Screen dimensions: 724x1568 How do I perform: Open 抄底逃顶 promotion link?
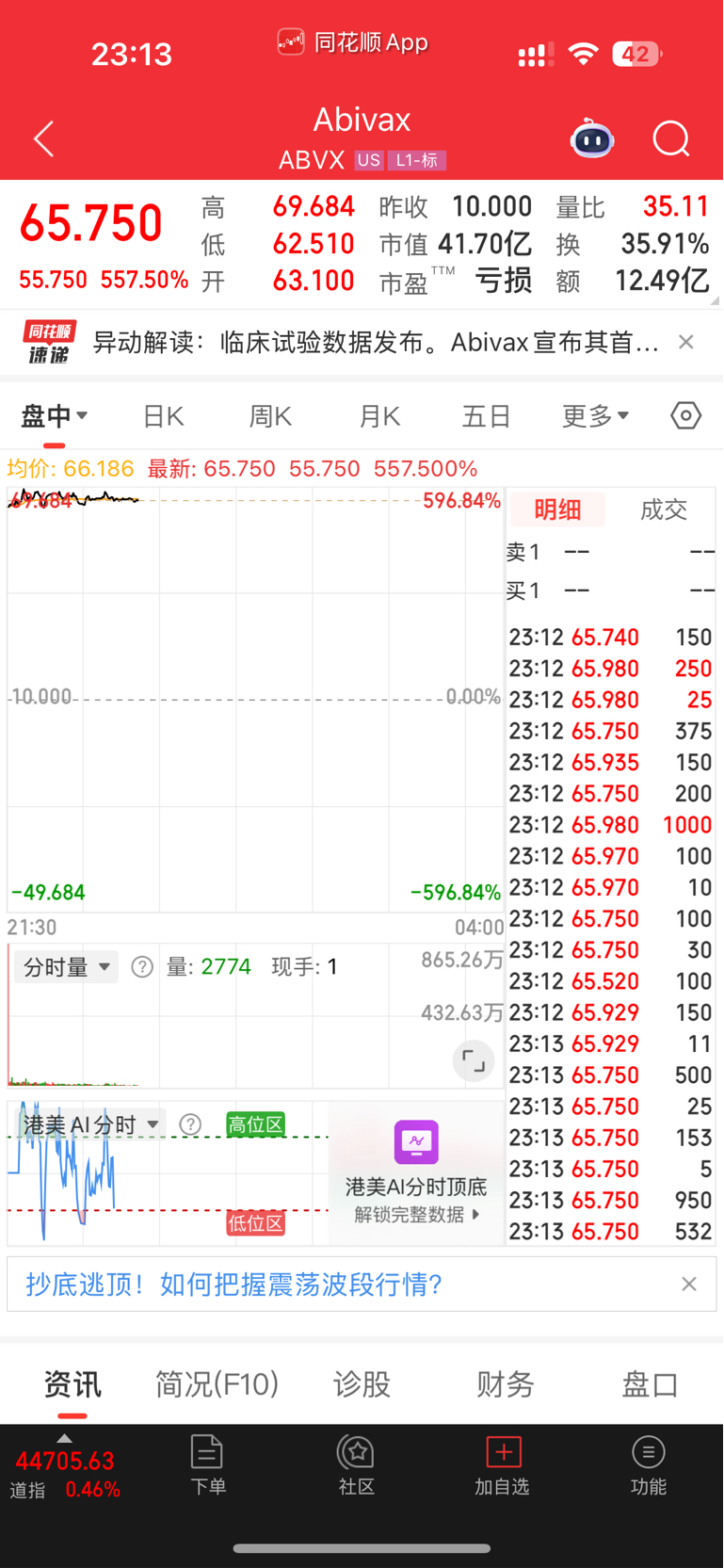point(233,1284)
